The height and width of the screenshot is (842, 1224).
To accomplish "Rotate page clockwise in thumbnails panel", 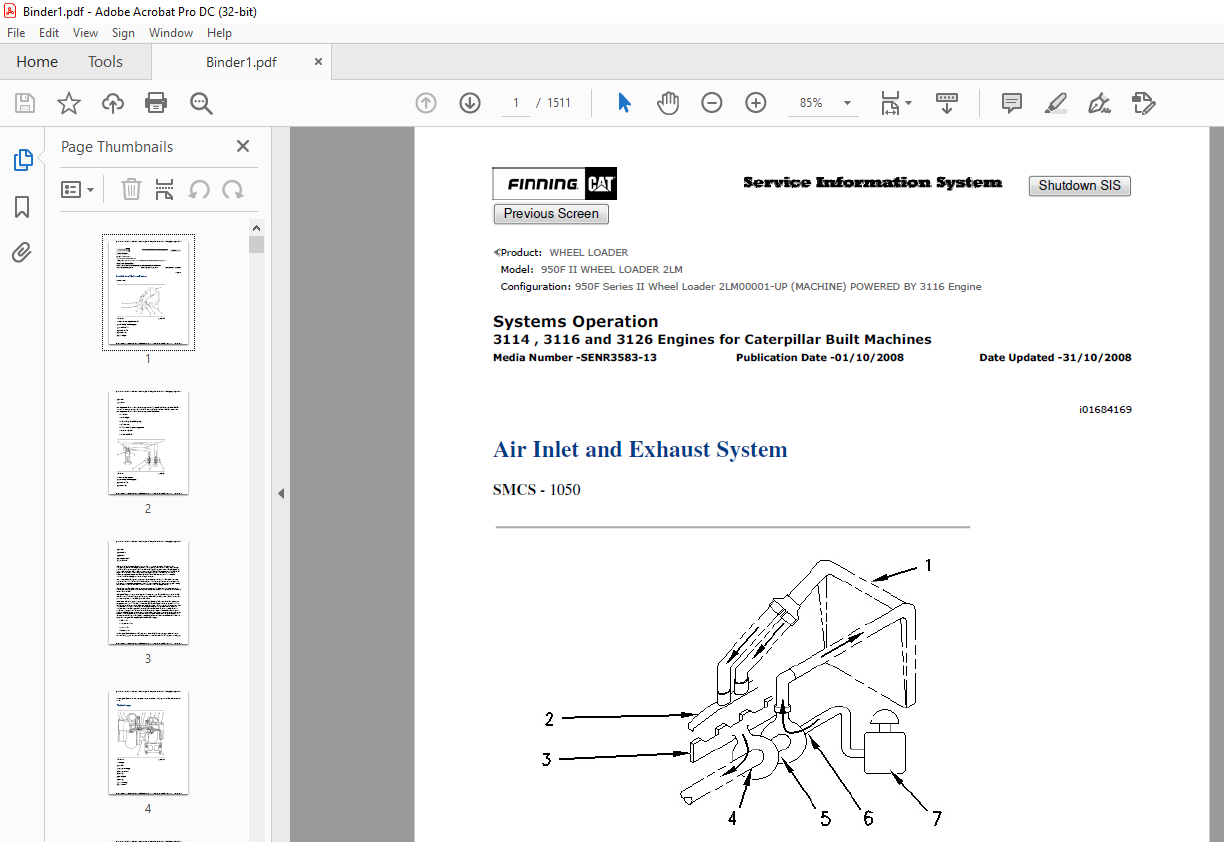I will [x=233, y=189].
